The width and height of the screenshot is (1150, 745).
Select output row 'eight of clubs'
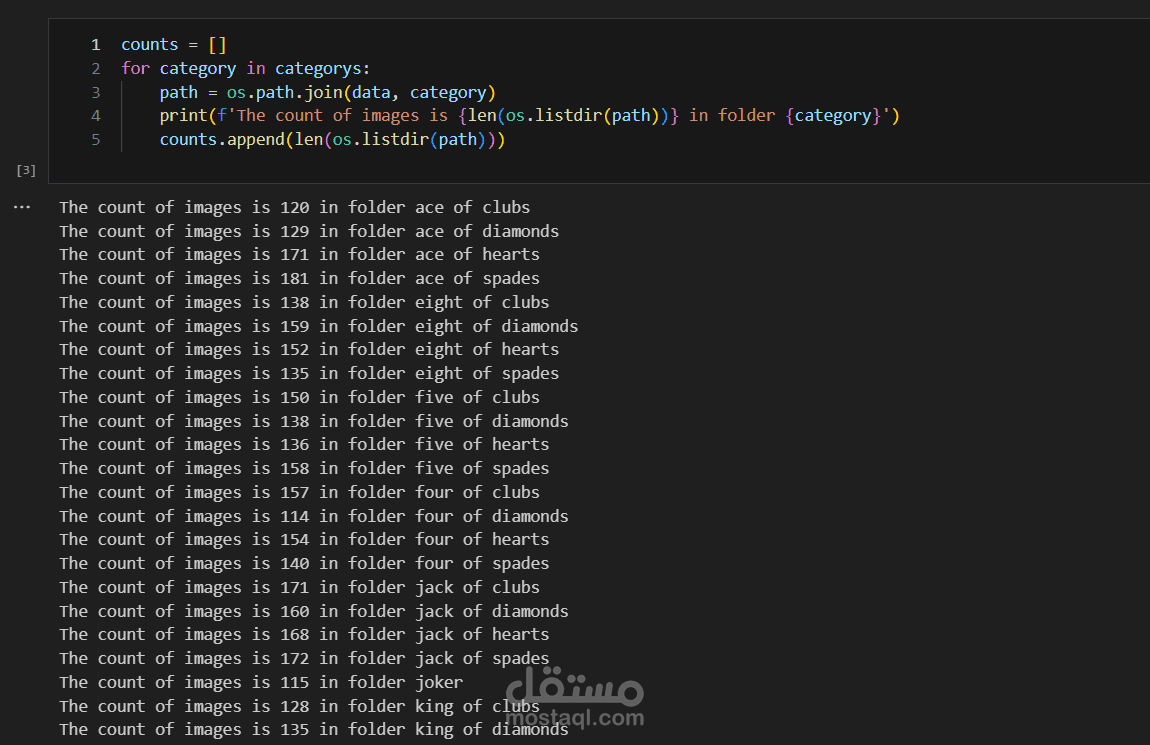point(304,302)
